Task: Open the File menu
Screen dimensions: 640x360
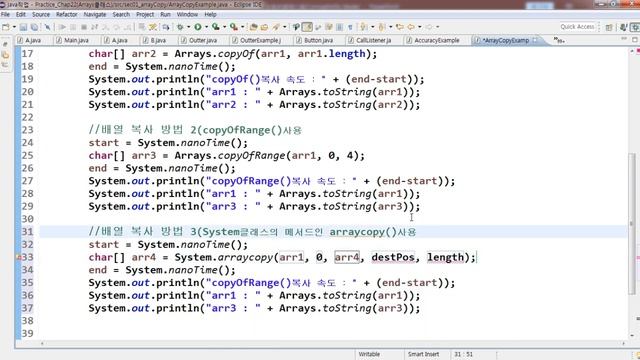Action: [x=5, y=14]
